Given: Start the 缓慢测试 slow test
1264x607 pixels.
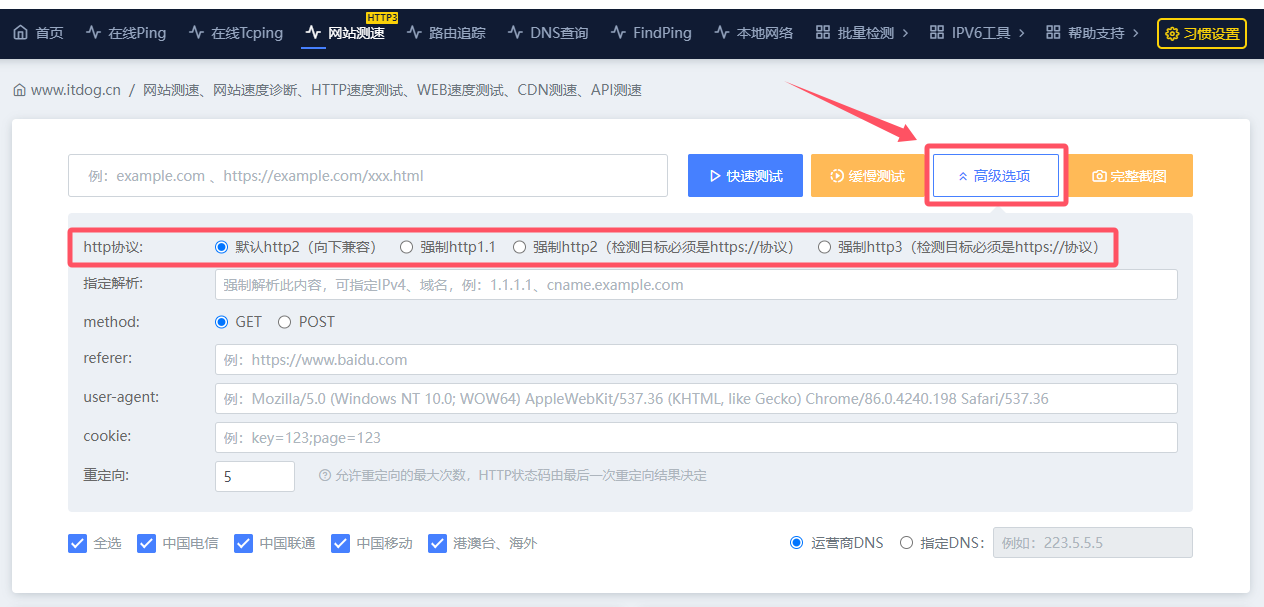Looking at the screenshot, I should 867,176.
